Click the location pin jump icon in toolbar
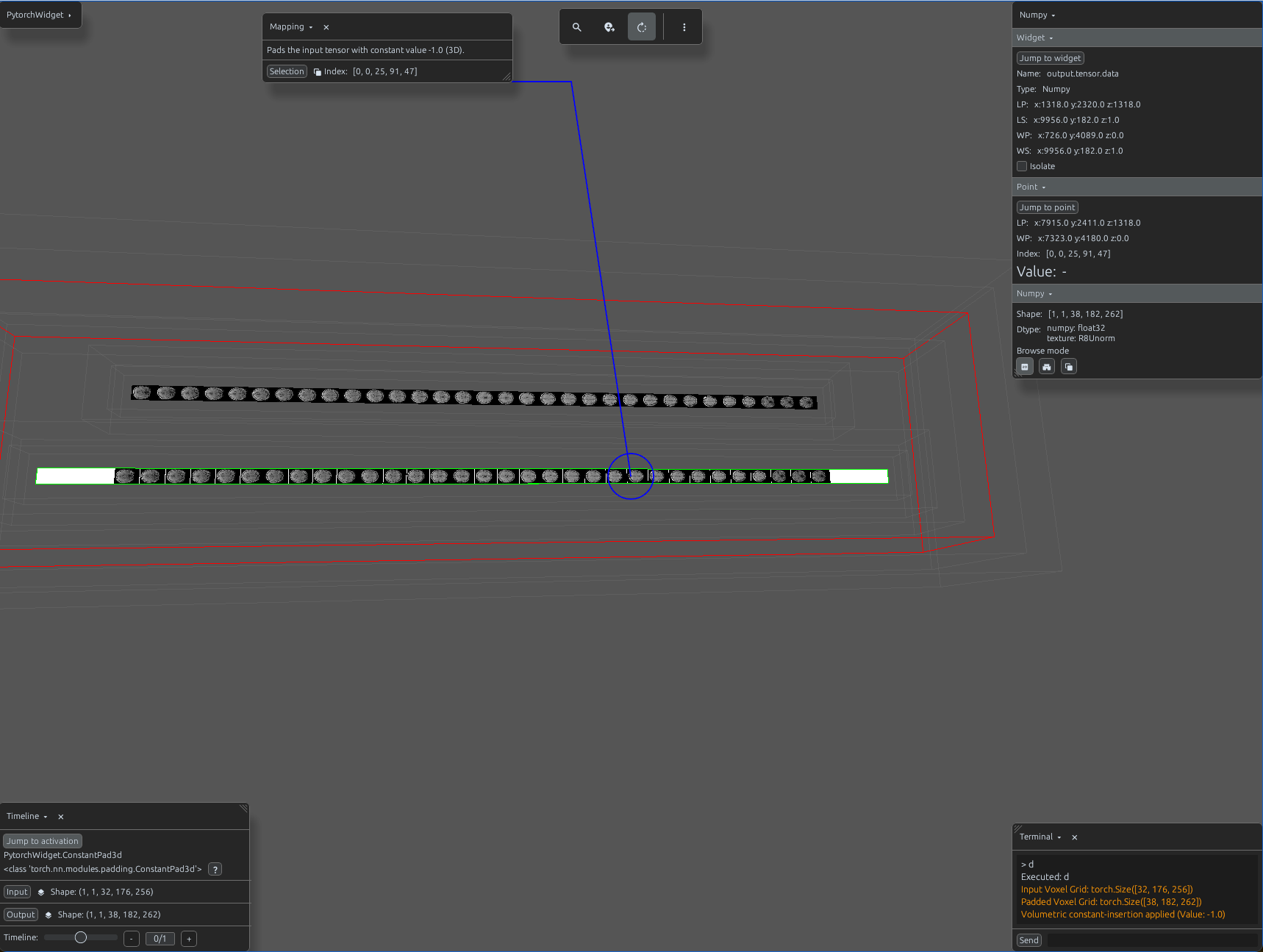 (x=609, y=27)
